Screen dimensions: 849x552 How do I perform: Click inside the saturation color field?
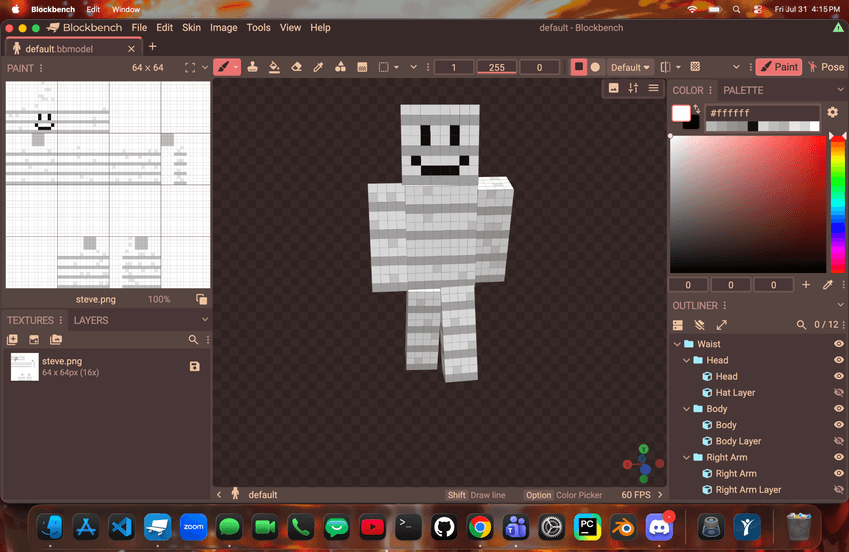pyautogui.click(x=748, y=204)
